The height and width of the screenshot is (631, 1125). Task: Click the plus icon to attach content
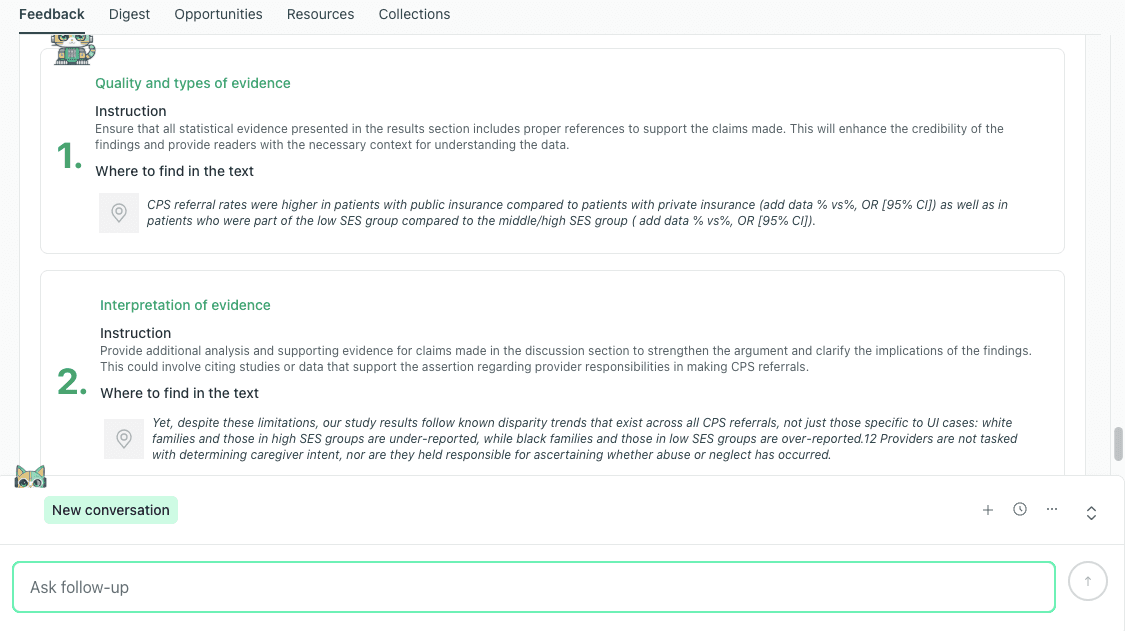coord(988,509)
